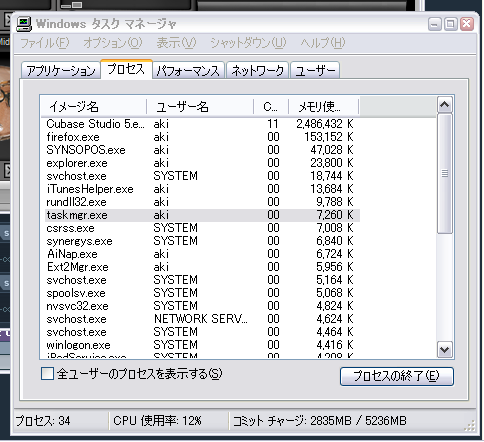Click the 153,152 K memory value
Viewport: 484px width, 442px height.
pyautogui.click(x=329, y=137)
